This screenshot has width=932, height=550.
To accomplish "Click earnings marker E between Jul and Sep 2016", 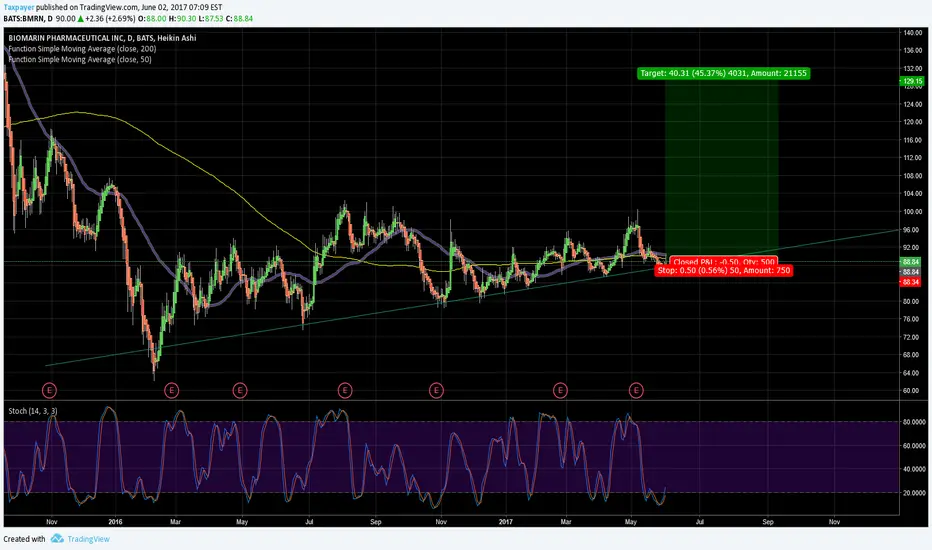I will click(x=345, y=391).
